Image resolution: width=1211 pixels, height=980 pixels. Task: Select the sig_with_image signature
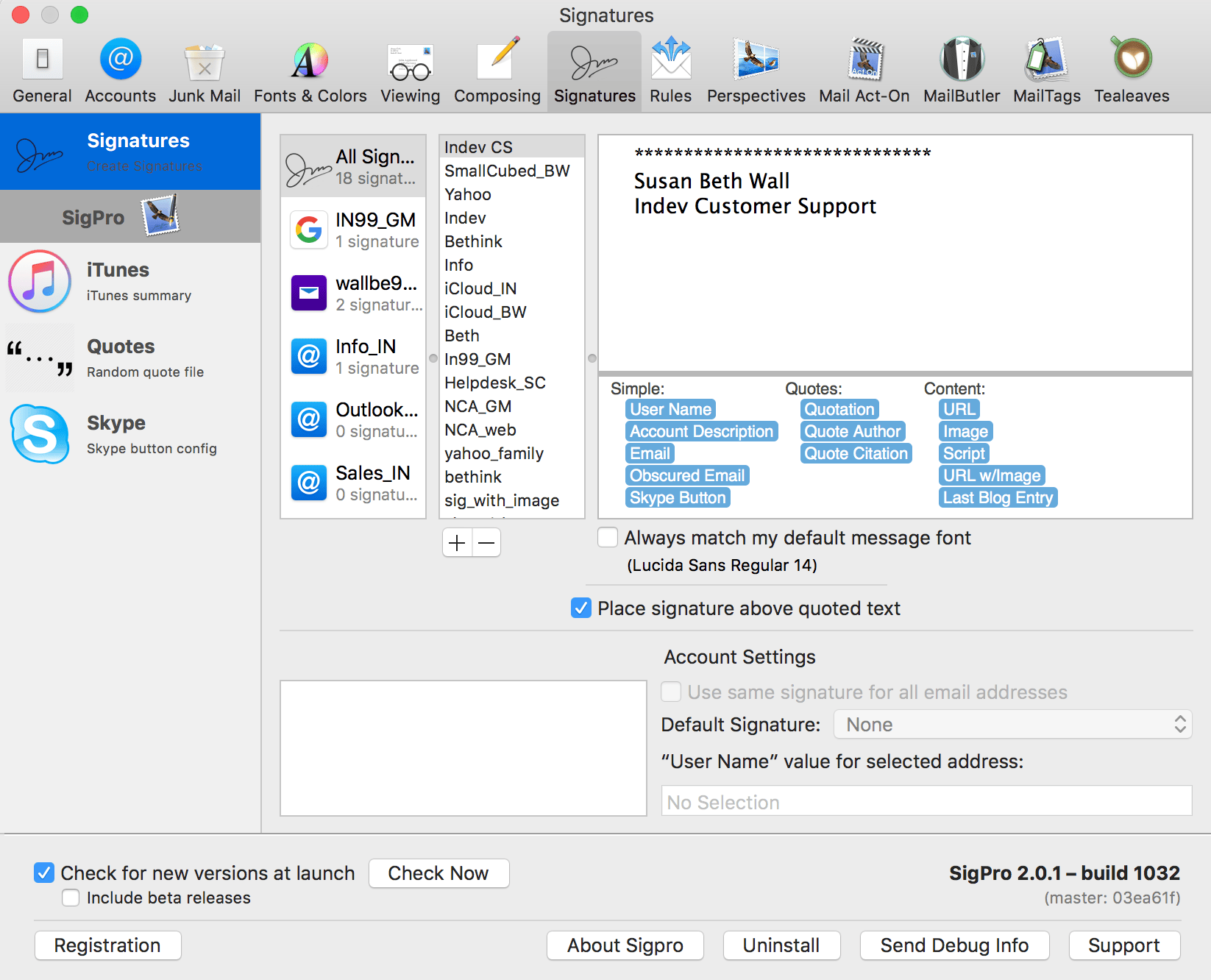[x=512, y=500]
